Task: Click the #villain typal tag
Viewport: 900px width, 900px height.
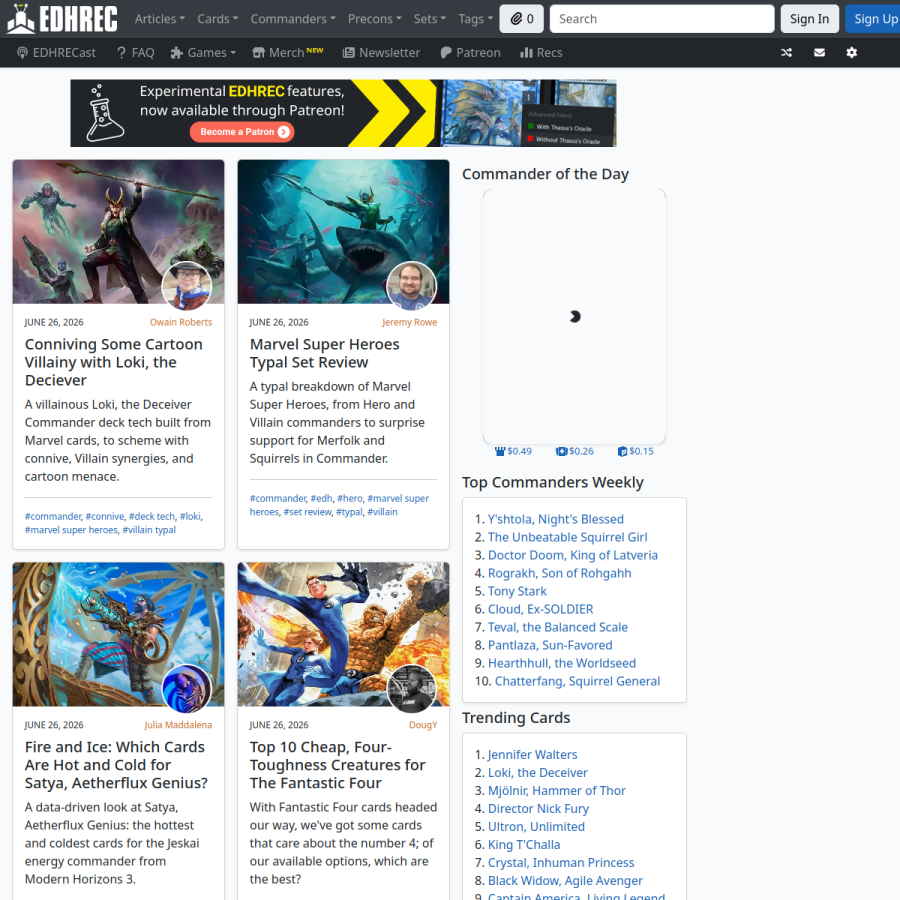Action: 149,530
